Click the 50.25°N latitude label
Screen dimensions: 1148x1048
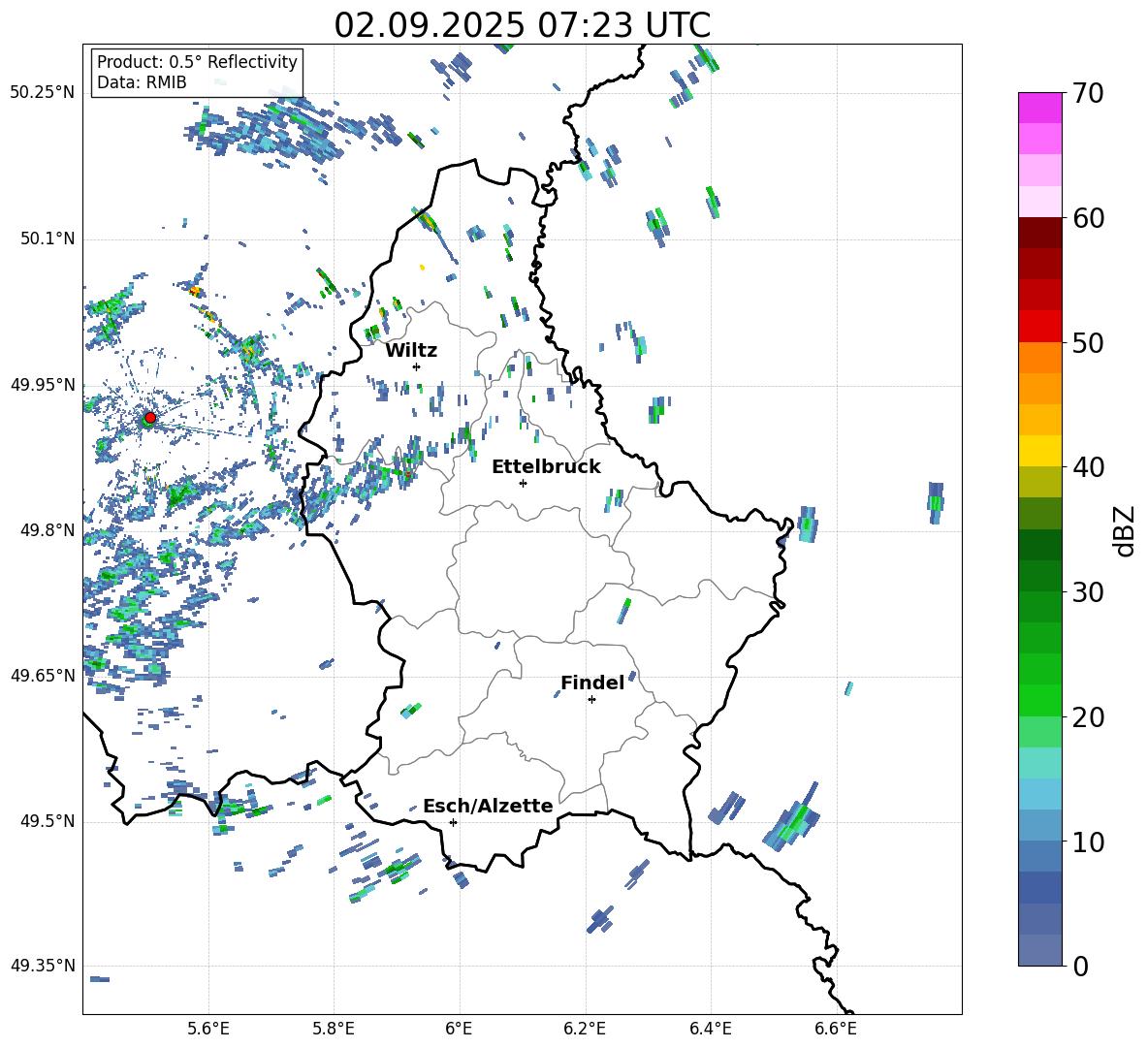tap(43, 93)
